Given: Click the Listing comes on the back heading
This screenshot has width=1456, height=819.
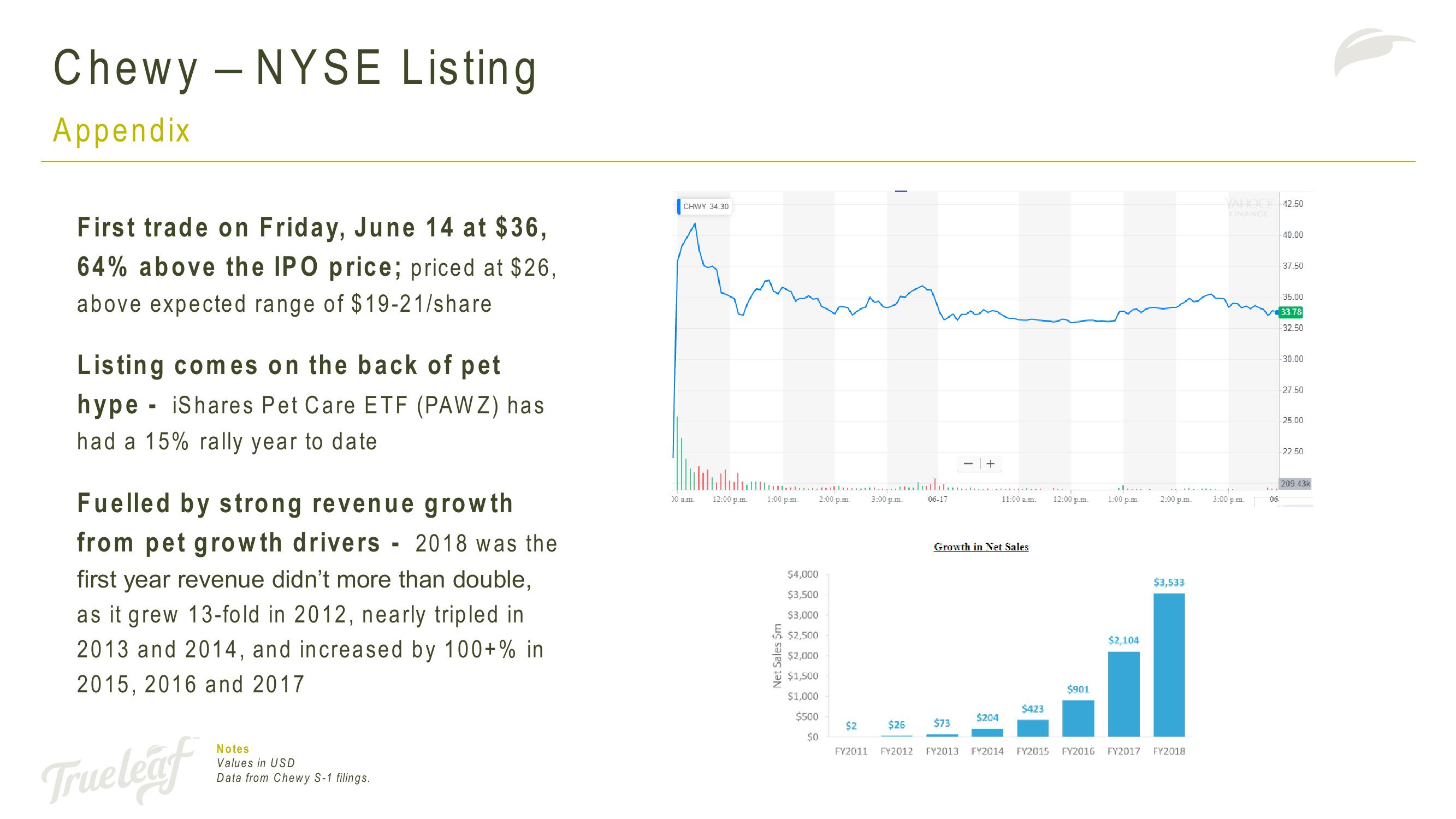Looking at the screenshot, I should tap(289, 385).
